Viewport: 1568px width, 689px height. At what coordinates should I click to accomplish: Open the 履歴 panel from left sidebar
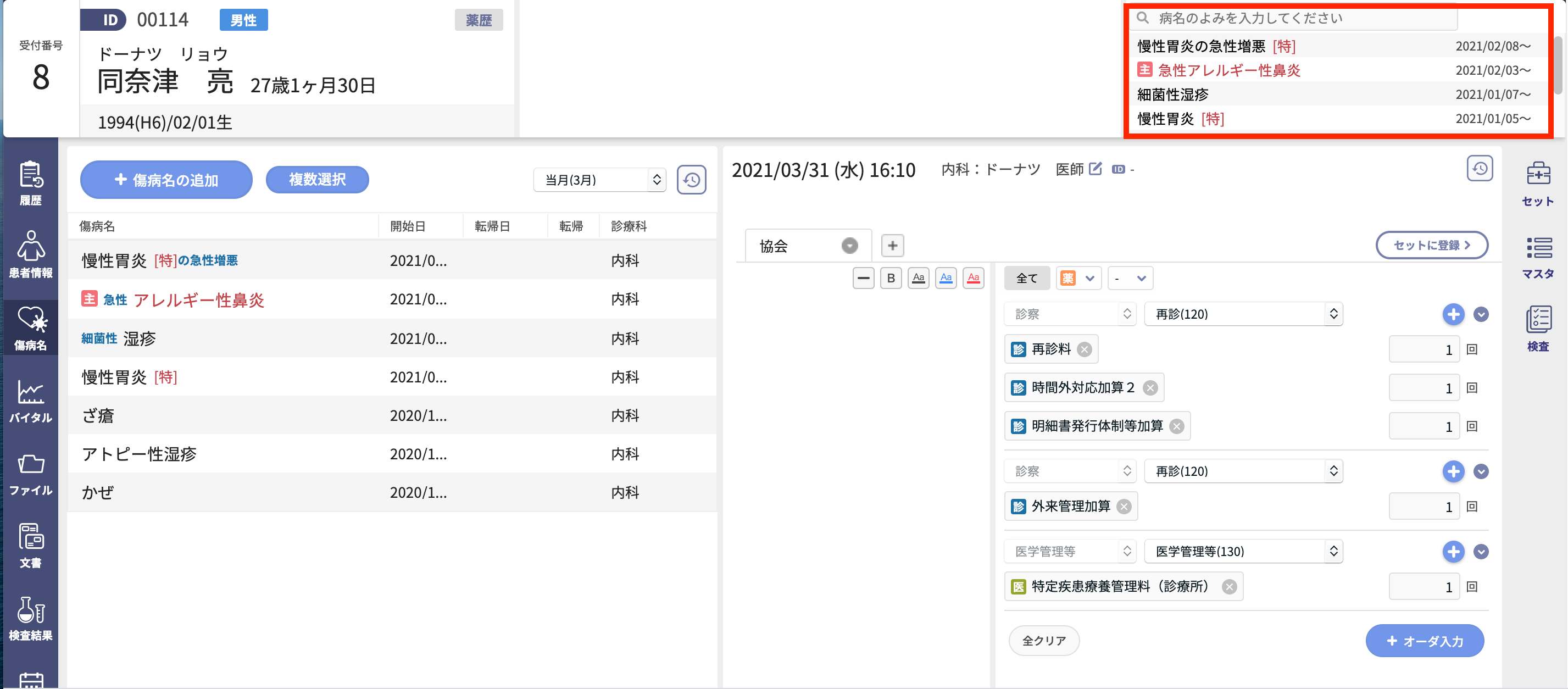[x=30, y=180]
